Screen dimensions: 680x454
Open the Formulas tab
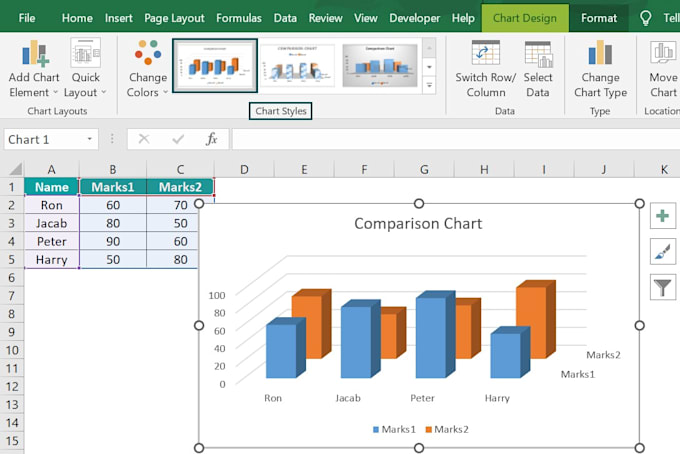click(239, 18)
